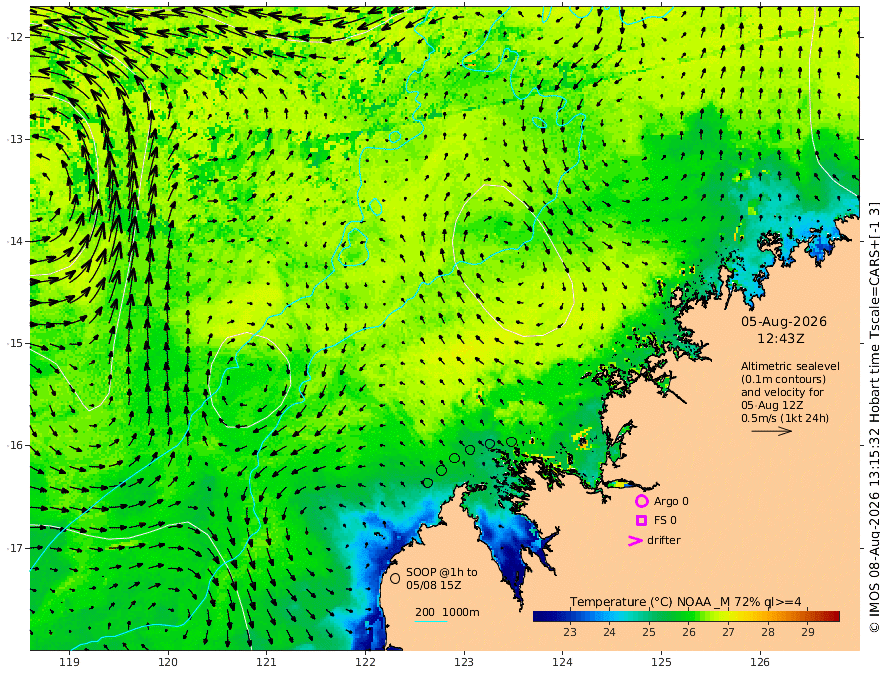The height and width of the screenshot is (680, 880).
Task: Click the 'FS 0' legend label
Action: (665, 521)
